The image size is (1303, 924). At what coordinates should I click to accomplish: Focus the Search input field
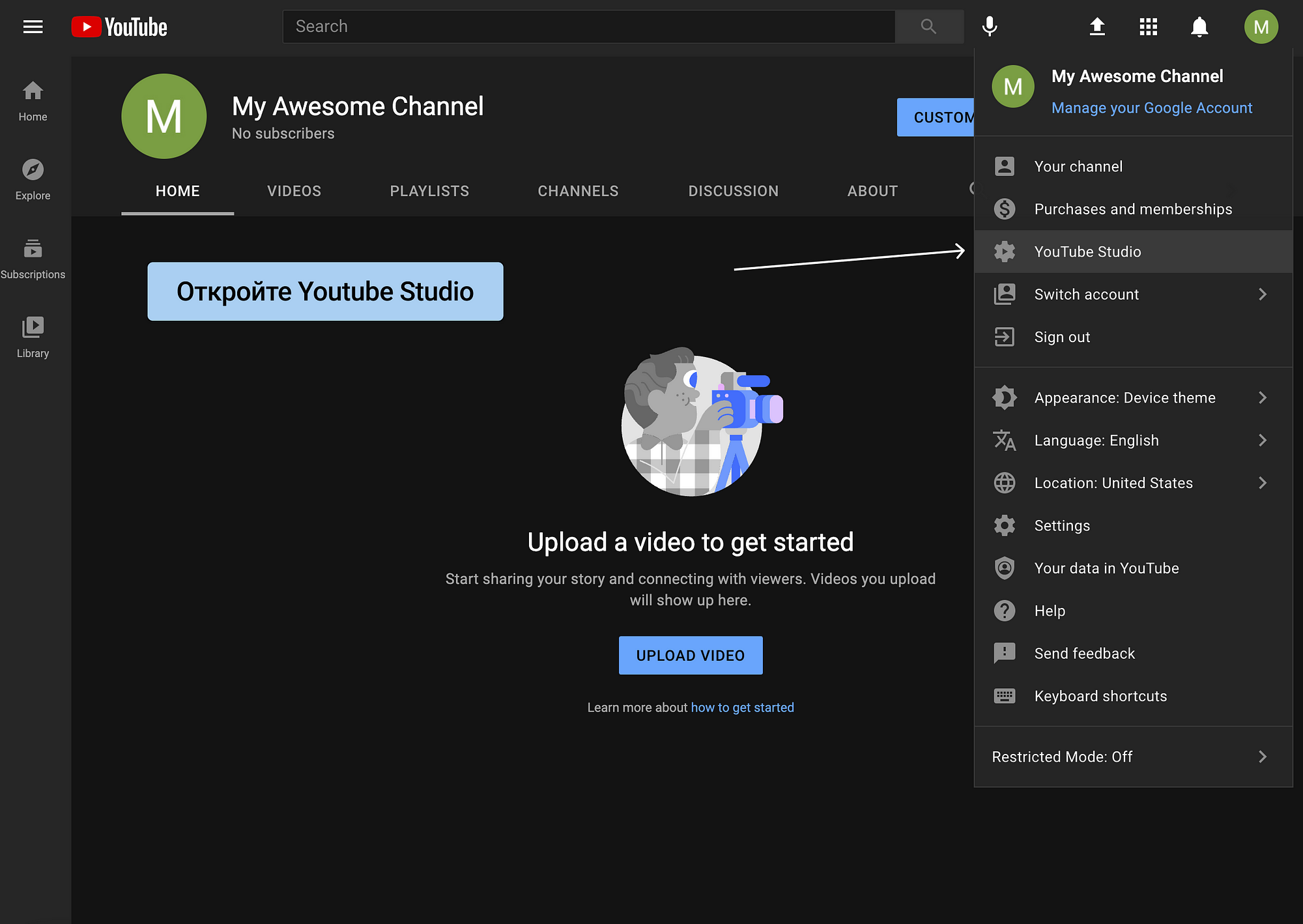click(589, 27)
